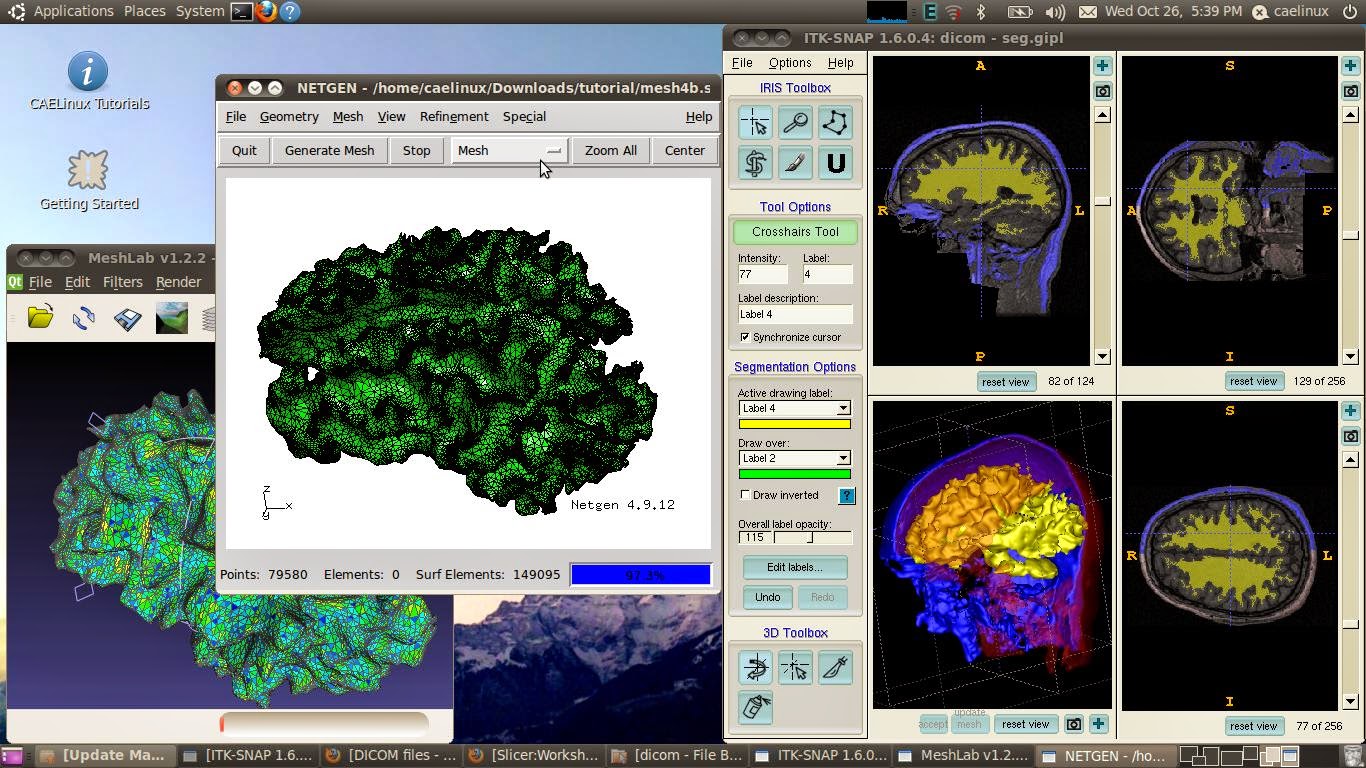
Task: Expand the bottom-right axial view with plus icon
Action: click(x=1350, y=411)
